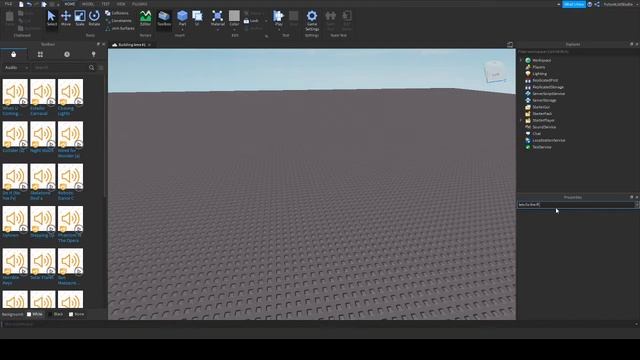Set Toolbox background to None
Image resolution: width=640 pixels, height=360 pixels.
point(76,314)
